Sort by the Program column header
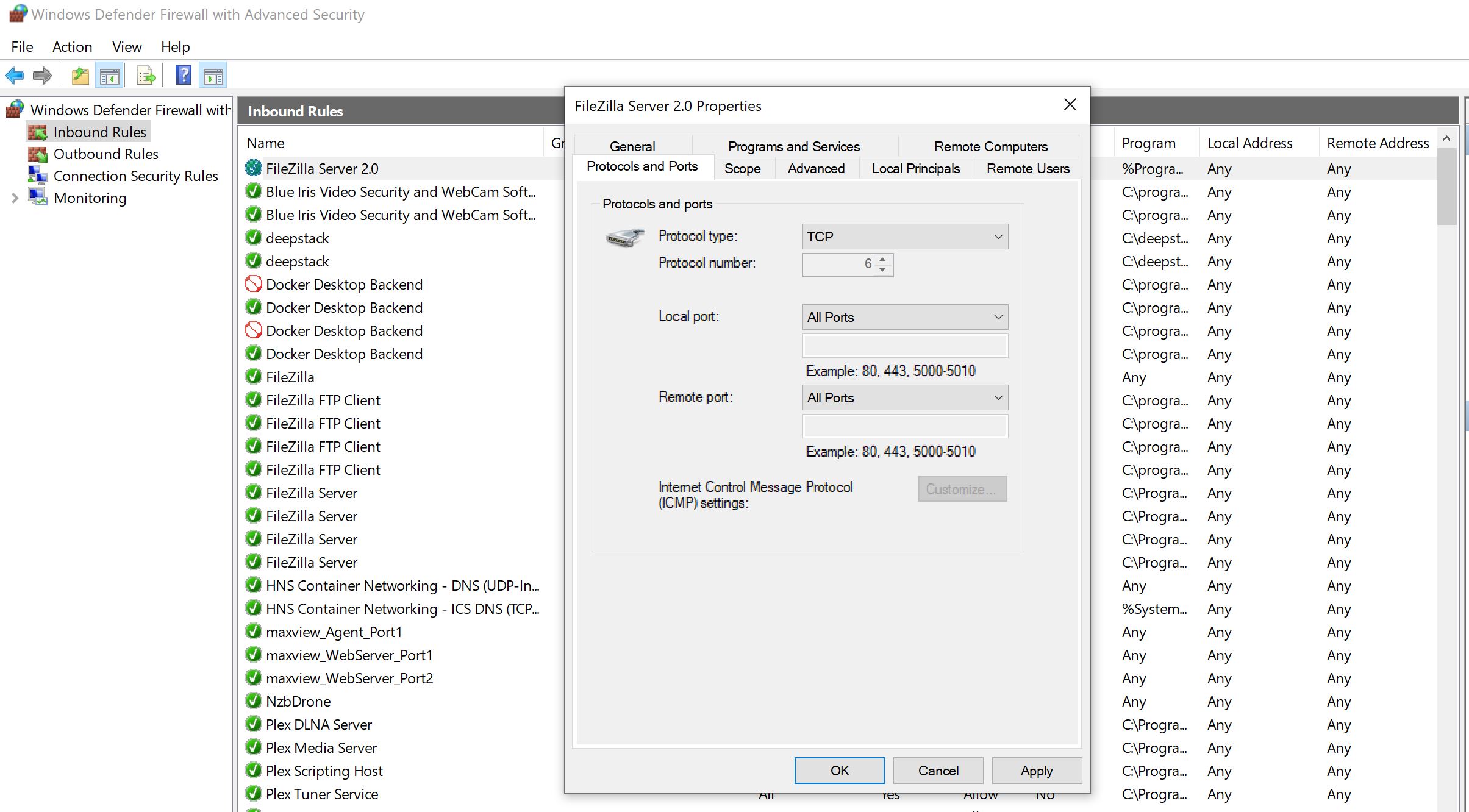 pyautogui.click(x=1157, y=143)
